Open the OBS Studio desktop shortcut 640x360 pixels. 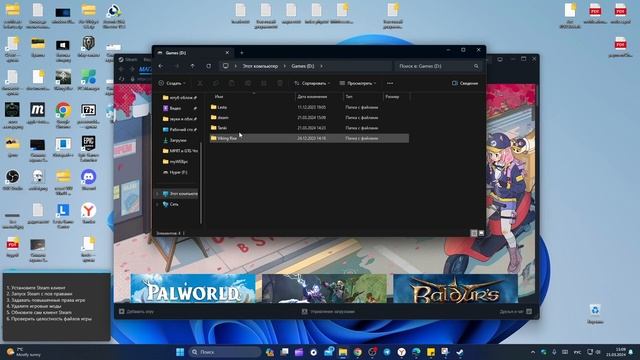point(12,180)
